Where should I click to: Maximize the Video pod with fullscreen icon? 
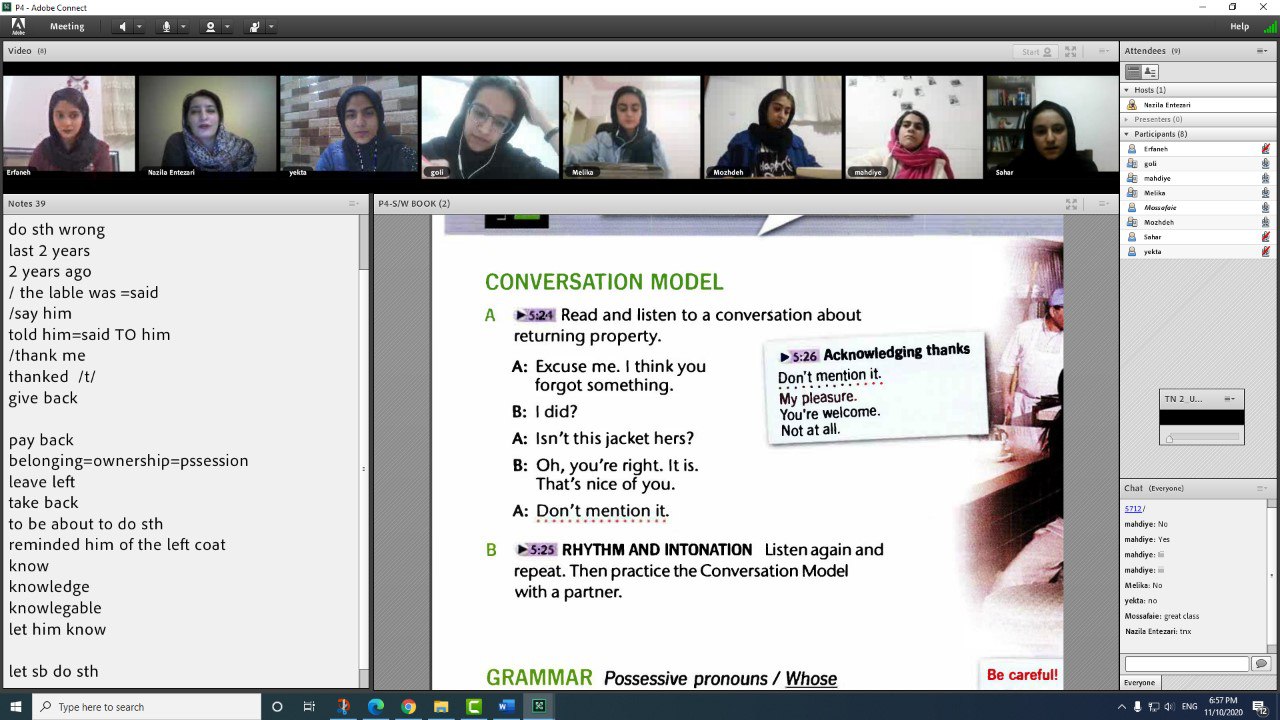1070,51
